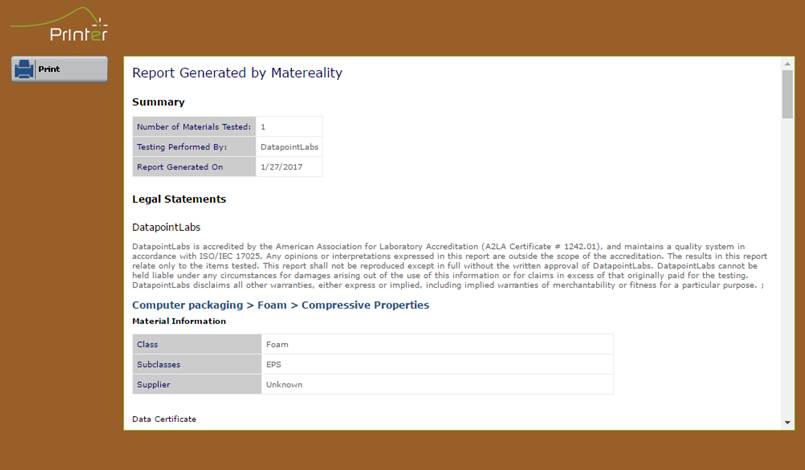Click the Report Generated by Matereality heading
This screenshot has height=470, width=805.
coord(237,73)
